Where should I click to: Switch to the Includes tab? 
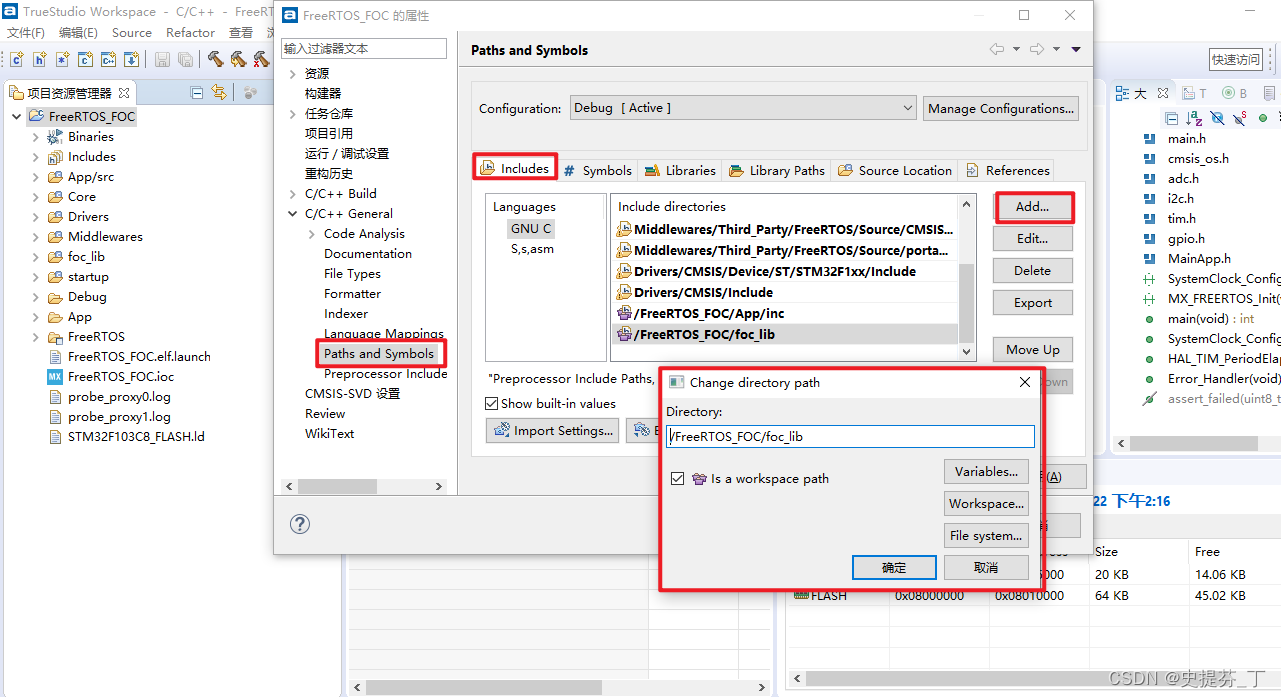pos(515,169)
